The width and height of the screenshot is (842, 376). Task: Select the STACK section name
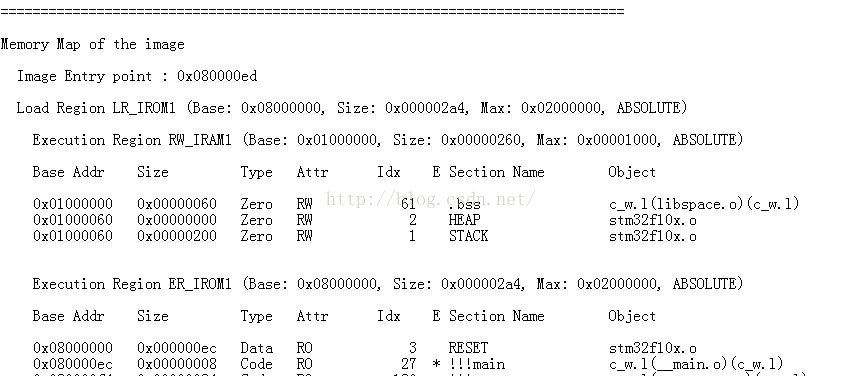point(468,236)
